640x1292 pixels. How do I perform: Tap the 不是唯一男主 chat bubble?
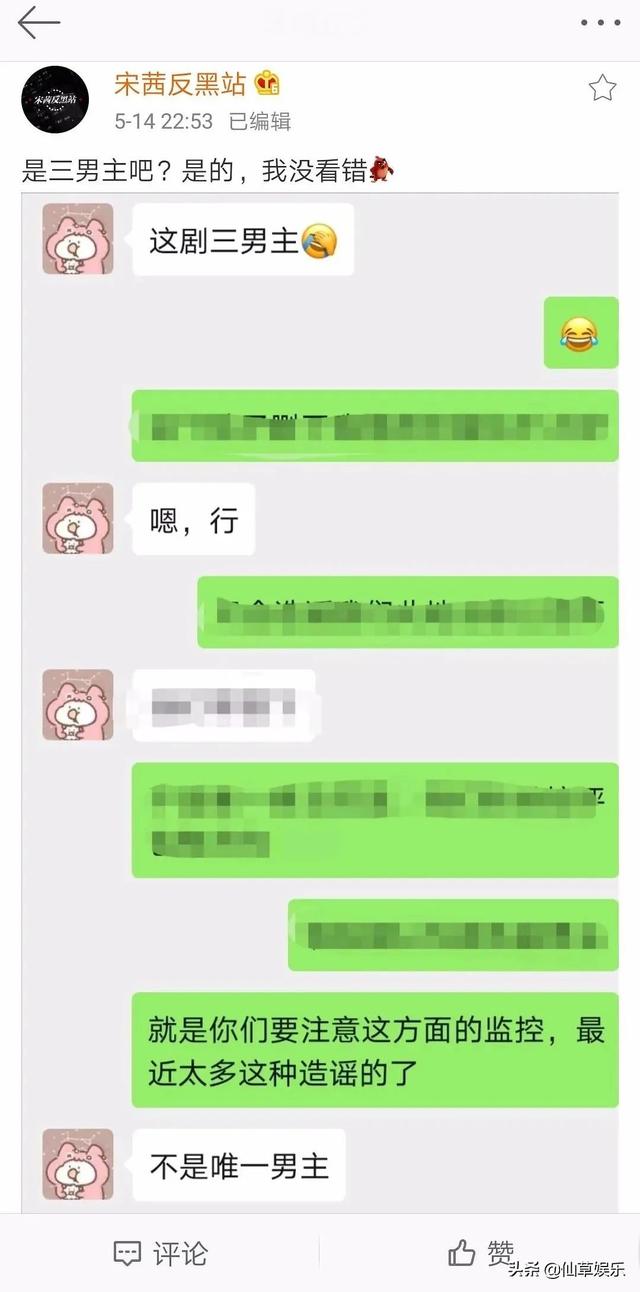click(238, 1165)
